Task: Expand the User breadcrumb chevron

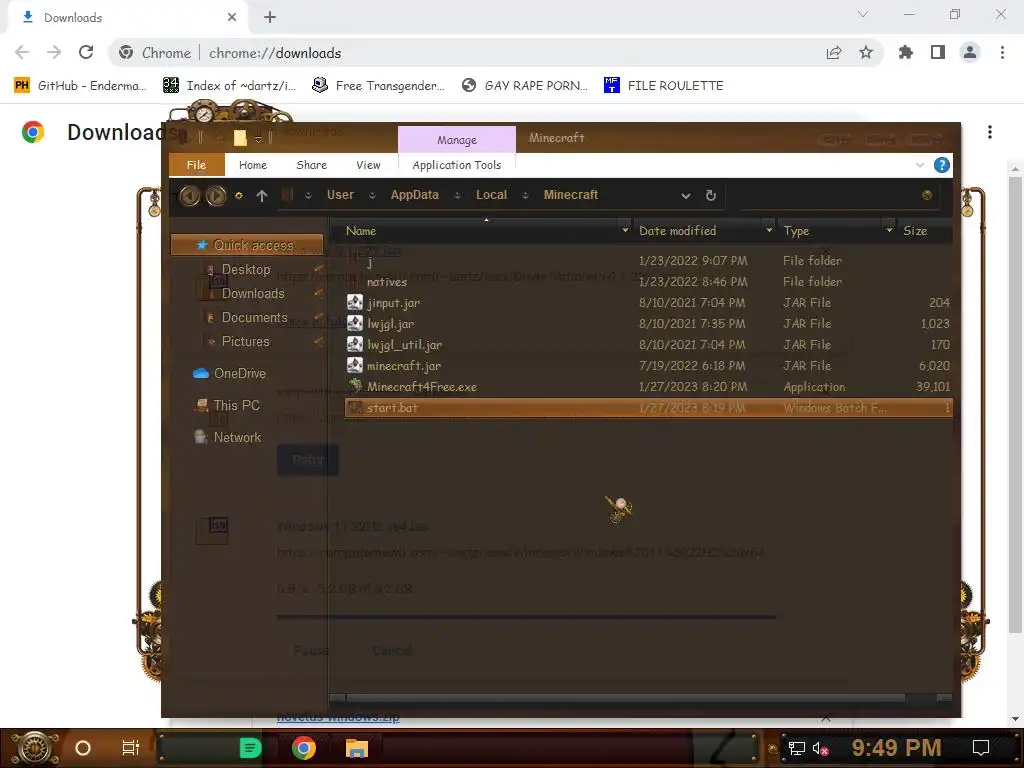Action: [x=372, y=195]
